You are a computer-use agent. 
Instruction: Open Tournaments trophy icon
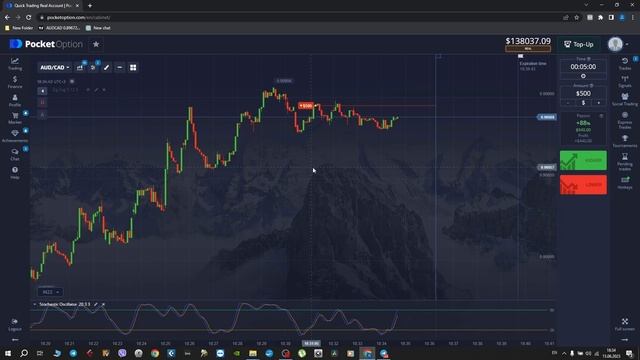(624, 141)
